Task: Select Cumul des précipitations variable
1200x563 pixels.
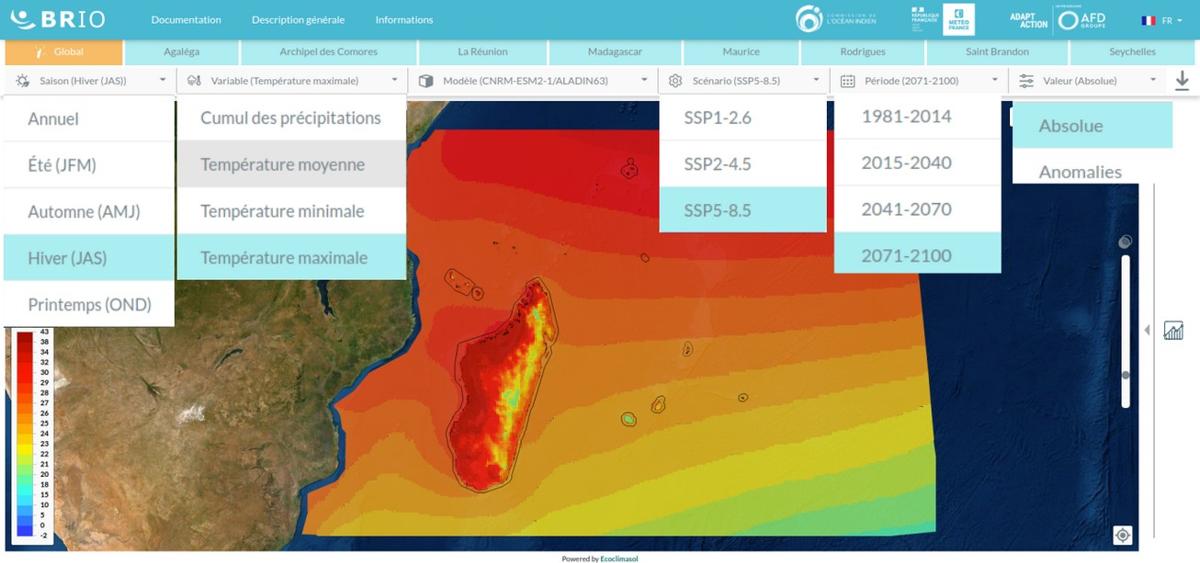Action: pos(292,118)
